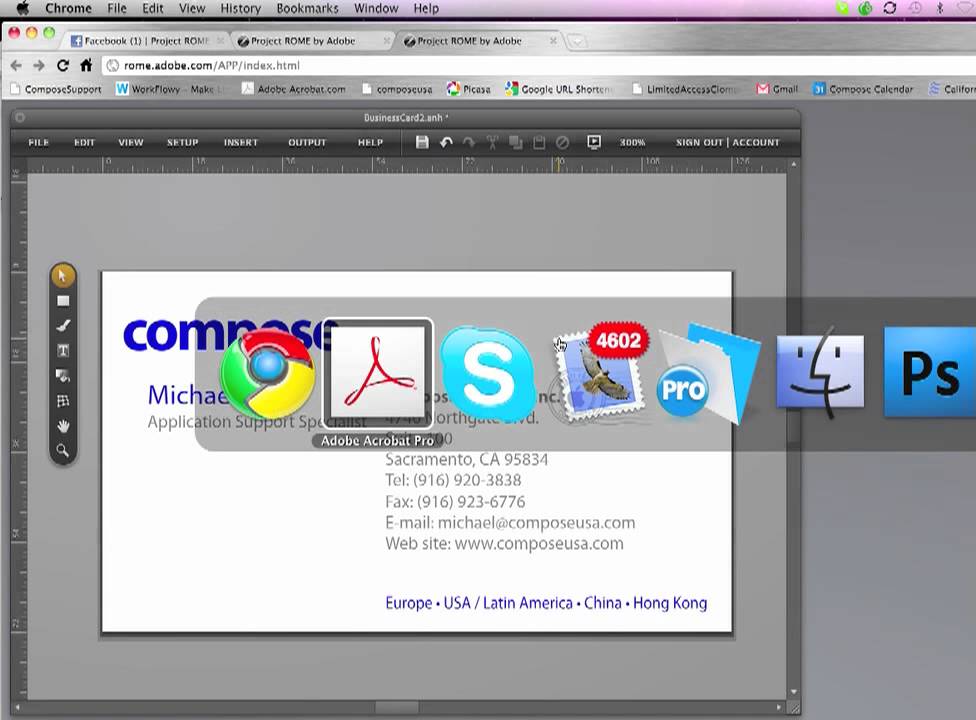The height and width of the screenshot is (720, 976).
Task: Click the Copy icon in toolbar
Action: click(x=515, y=143)
